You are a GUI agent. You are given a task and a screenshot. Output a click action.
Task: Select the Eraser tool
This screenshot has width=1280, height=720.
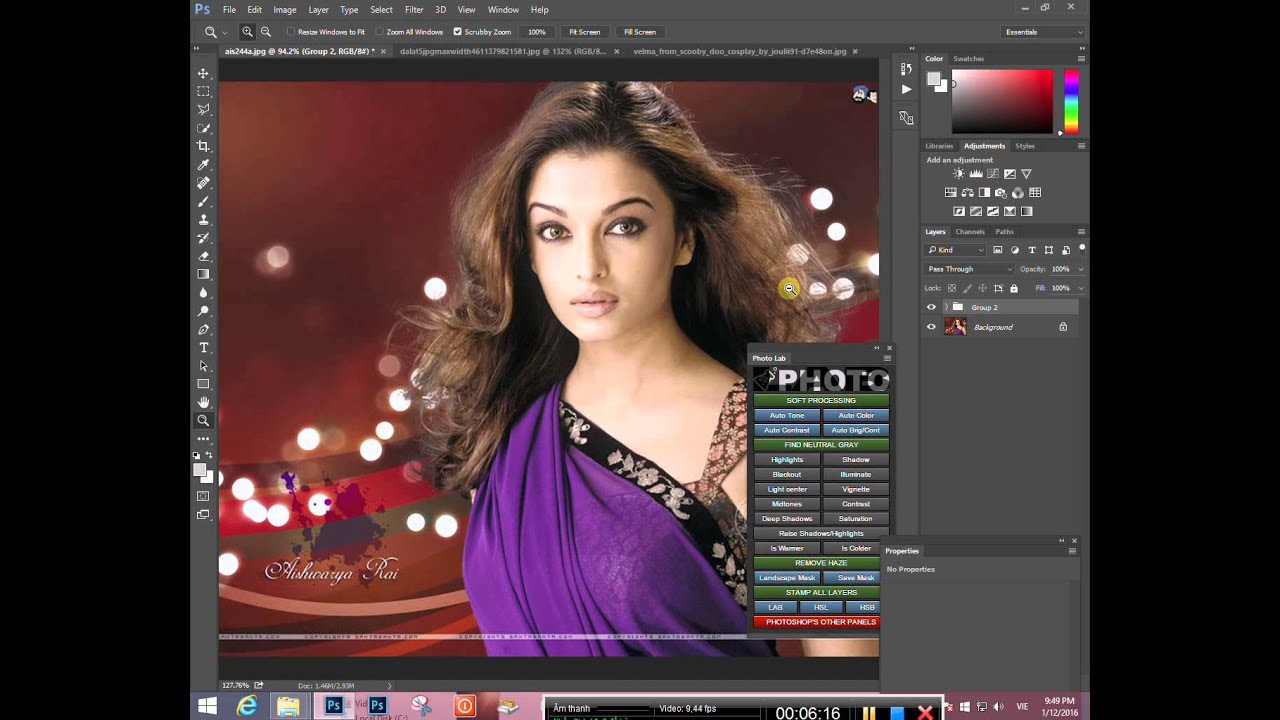click(203, 256)
